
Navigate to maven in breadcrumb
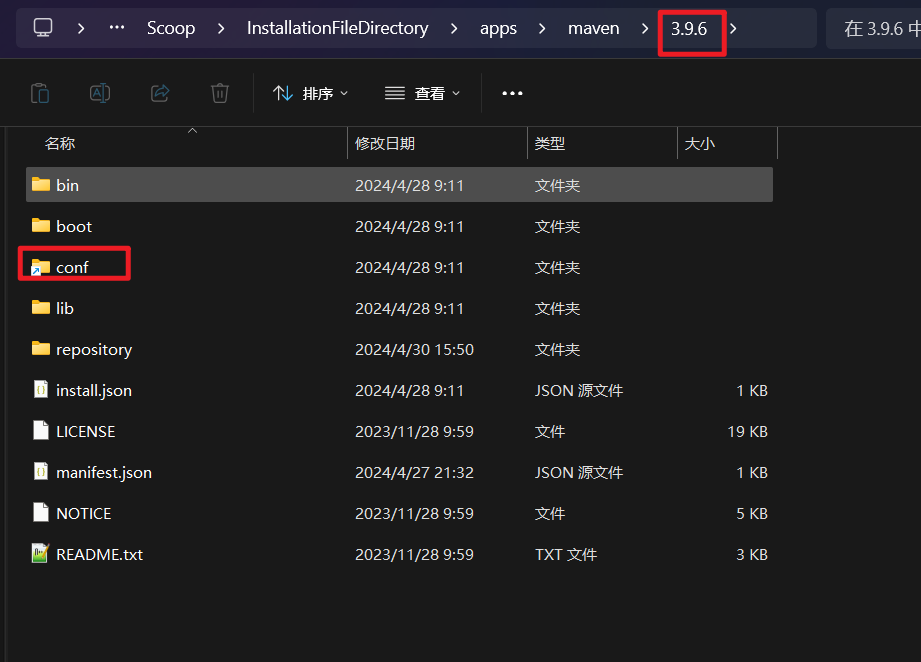[594, 28]
